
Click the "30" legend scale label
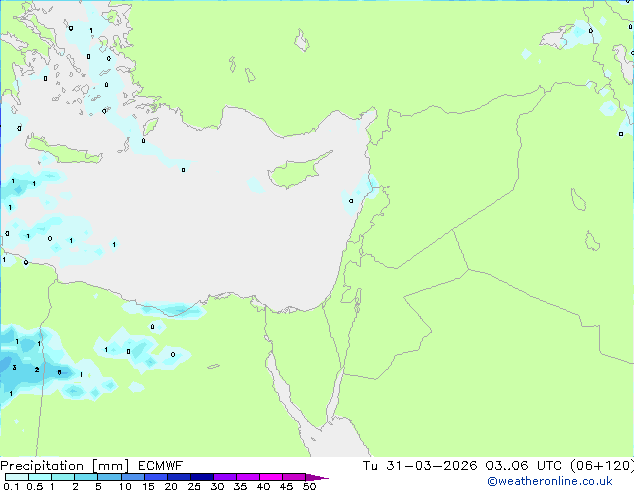(217, 486)
